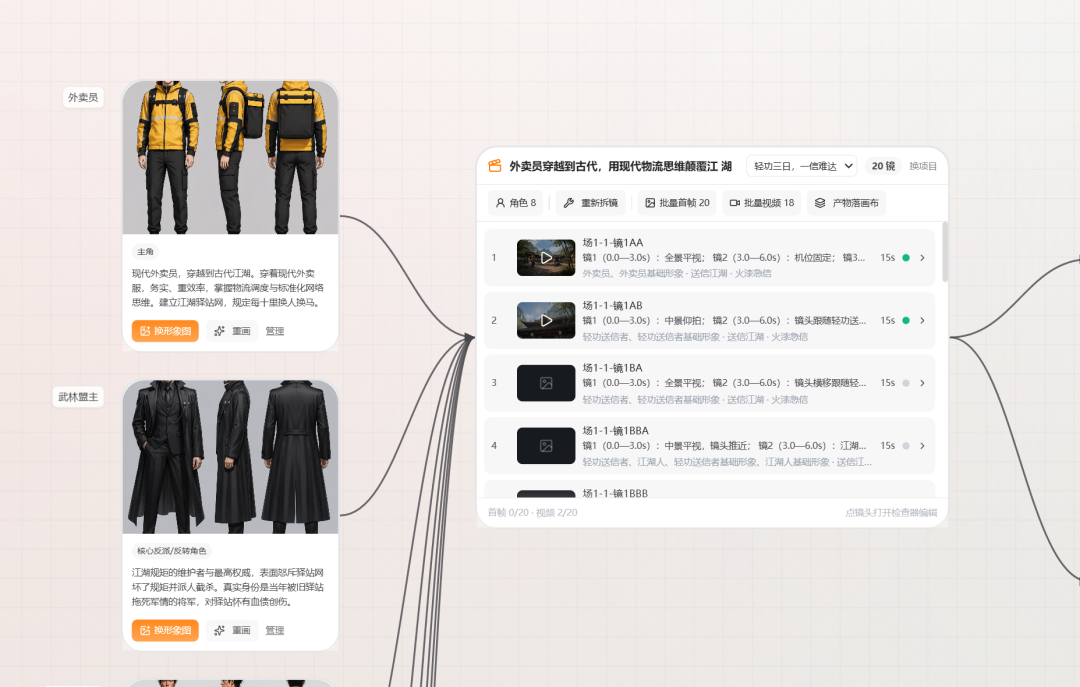The image size is (1080, 687).
Task: Click the 产物落画布 layers button
Action: pos(847,203)
